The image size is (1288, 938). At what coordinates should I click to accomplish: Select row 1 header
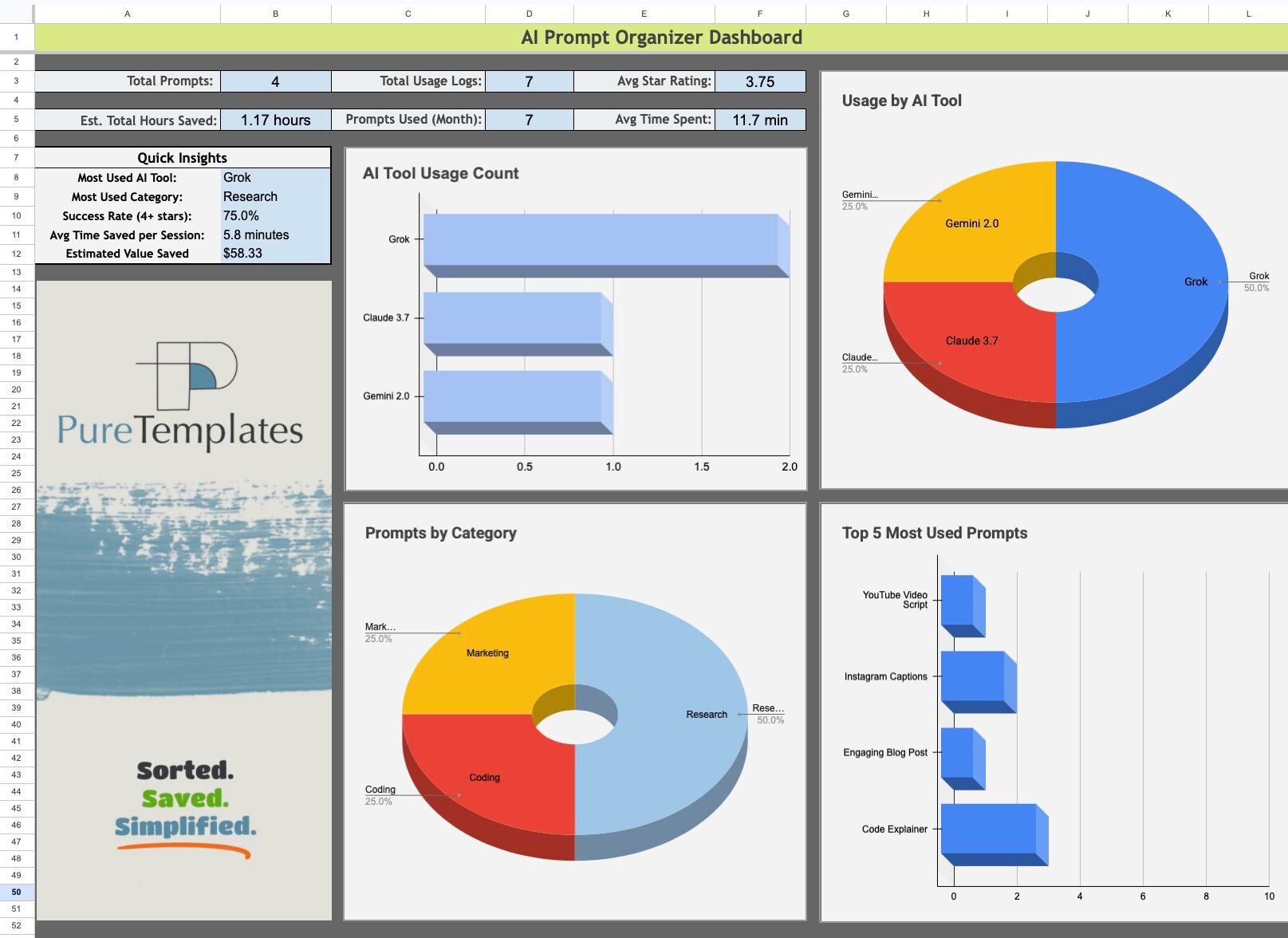(17, 37)
